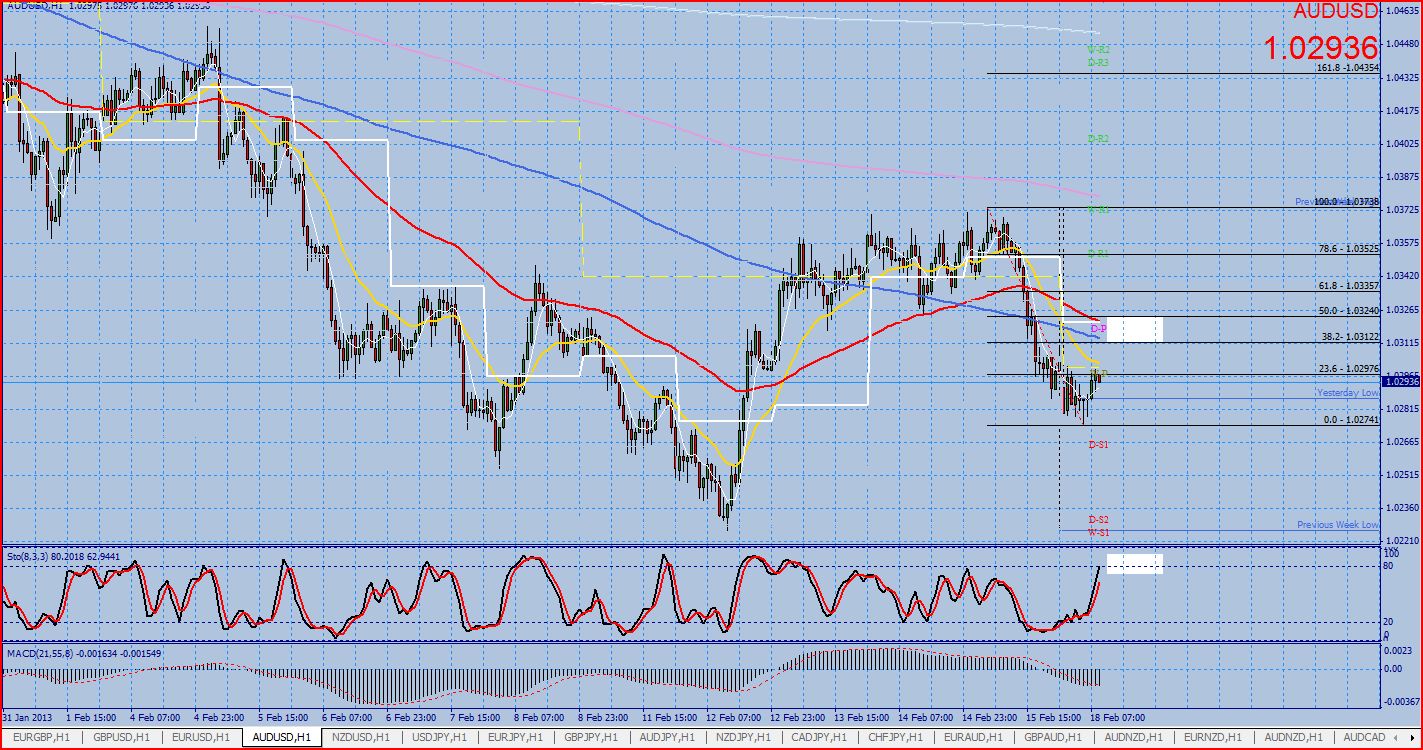Select the red D-S1 support label
Screen dimensions: 1423x750
coord(1098,444)
